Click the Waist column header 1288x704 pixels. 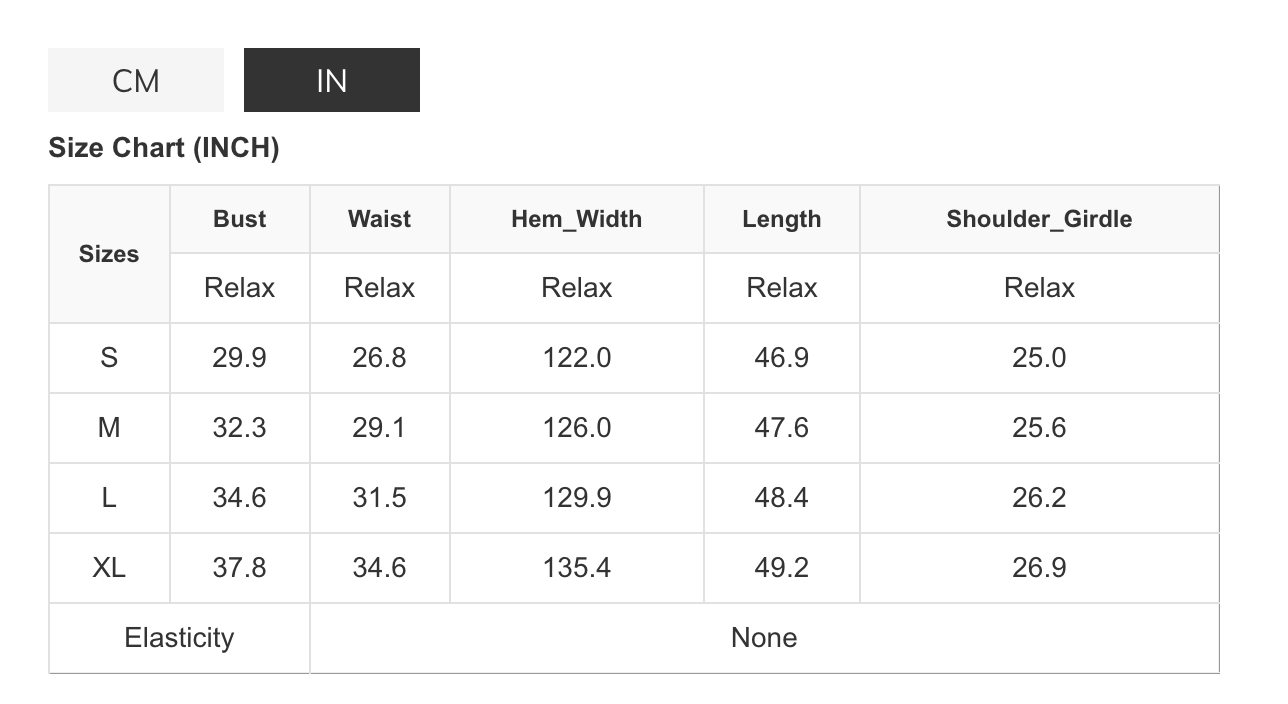point(379,219)
